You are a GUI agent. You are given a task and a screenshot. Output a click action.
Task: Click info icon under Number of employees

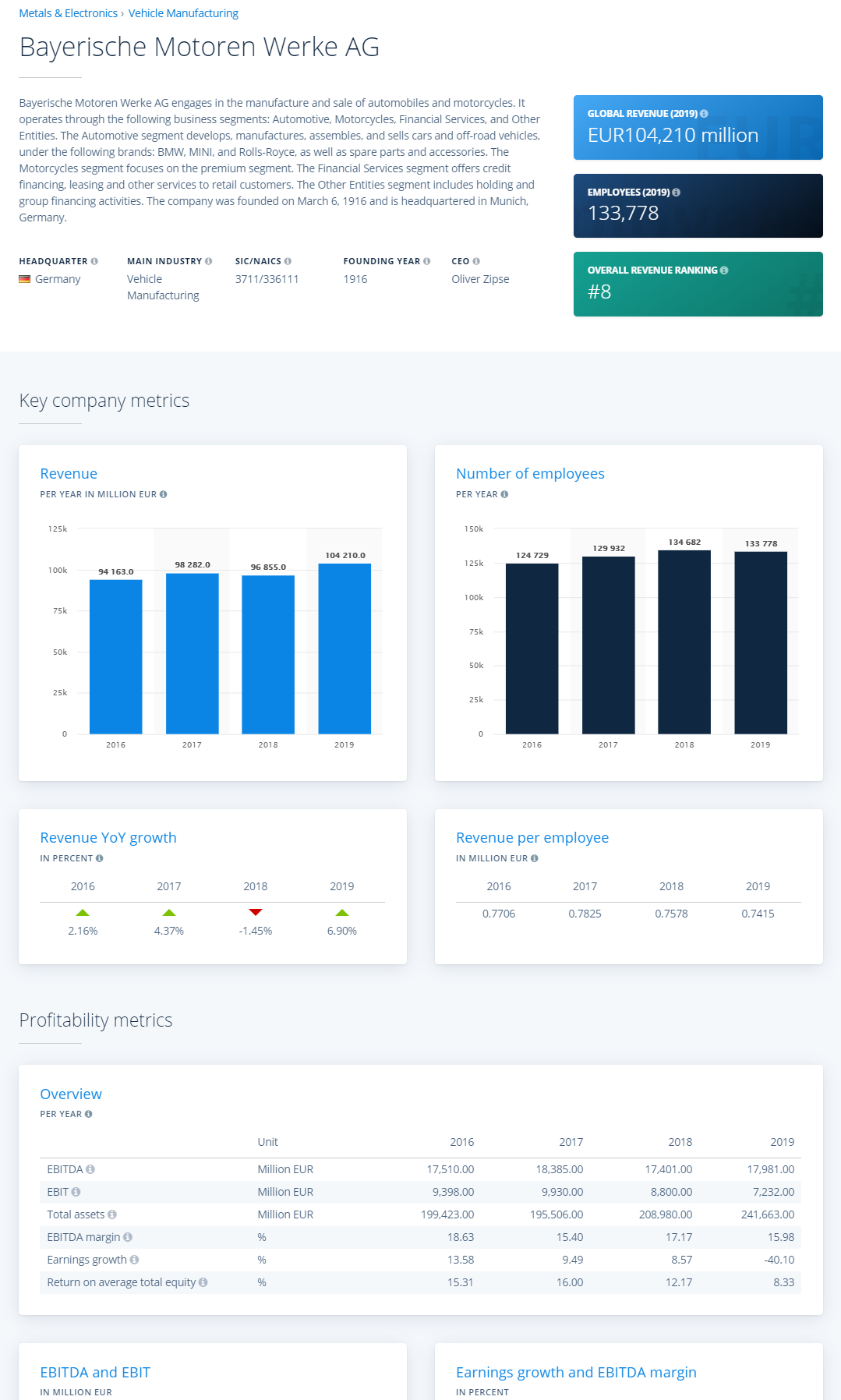504,494
